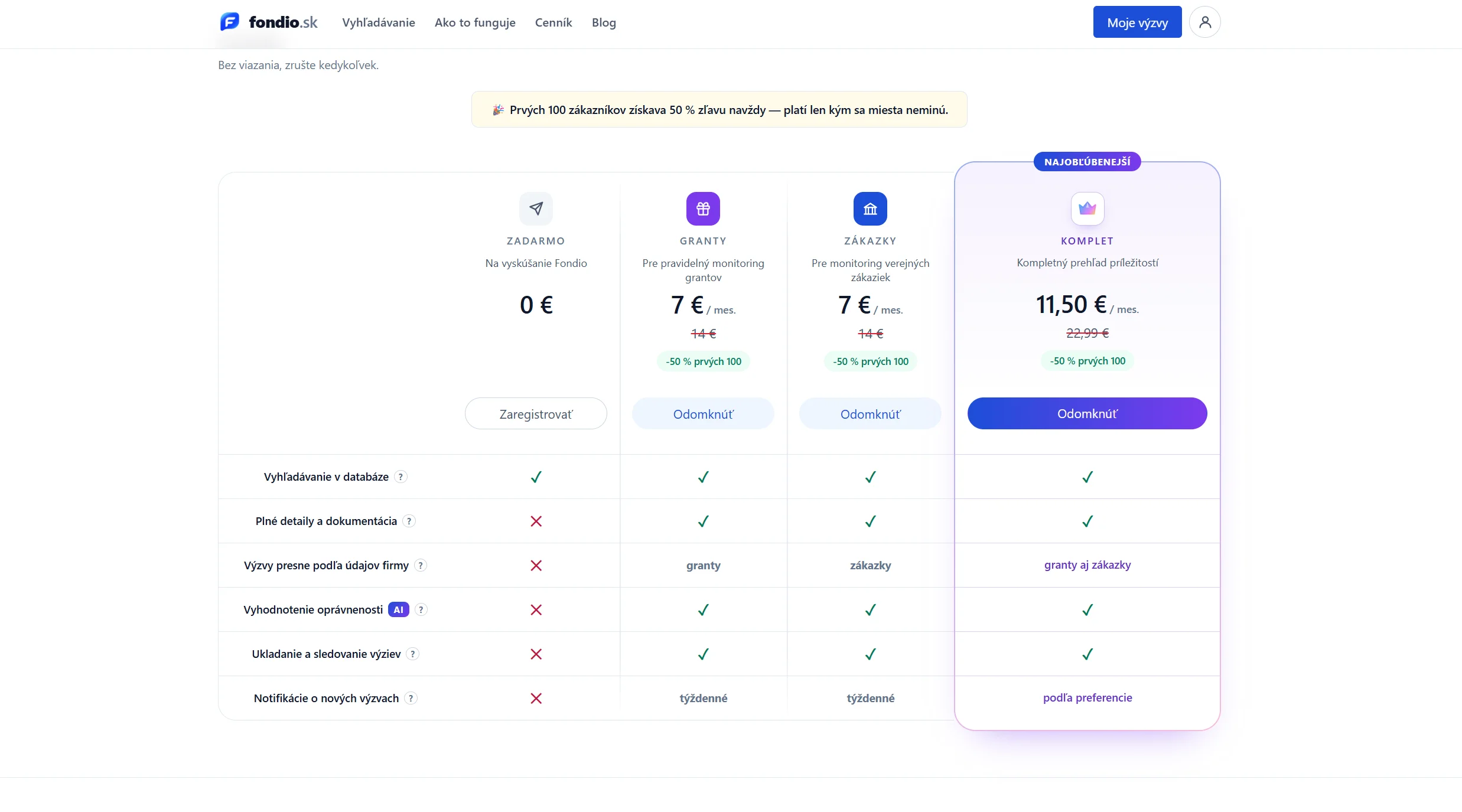The height and width of the screenshot is (812, 1462).
Task: Show help for Notifikácie o nových výzvach
Action: [411, 698]
